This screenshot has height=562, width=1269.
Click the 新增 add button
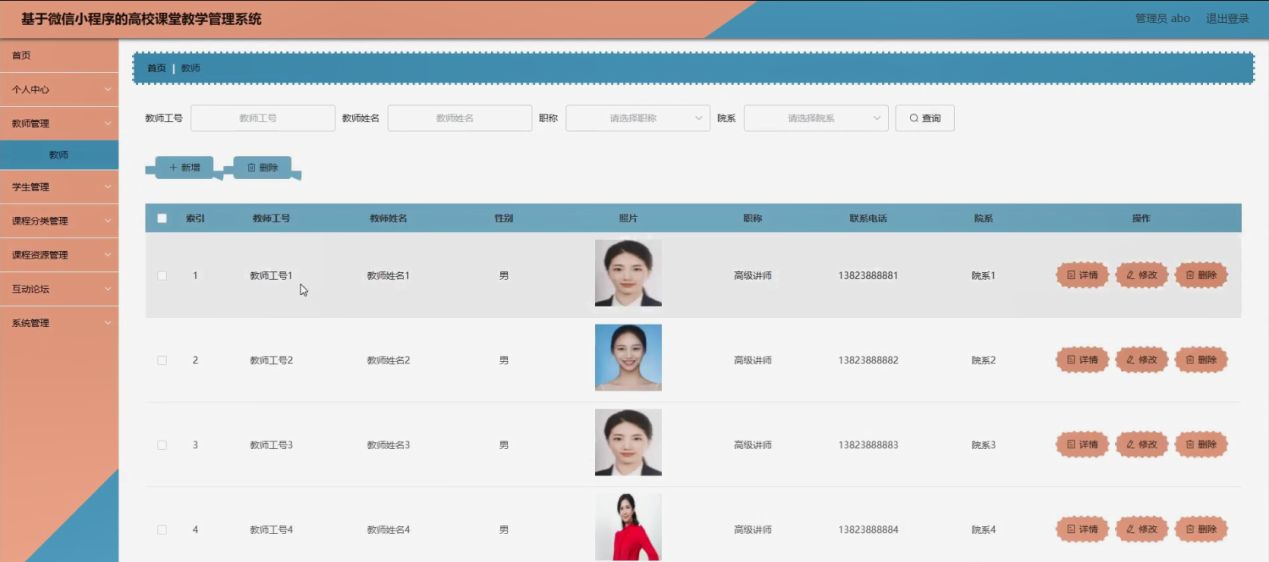coord(185,168)
